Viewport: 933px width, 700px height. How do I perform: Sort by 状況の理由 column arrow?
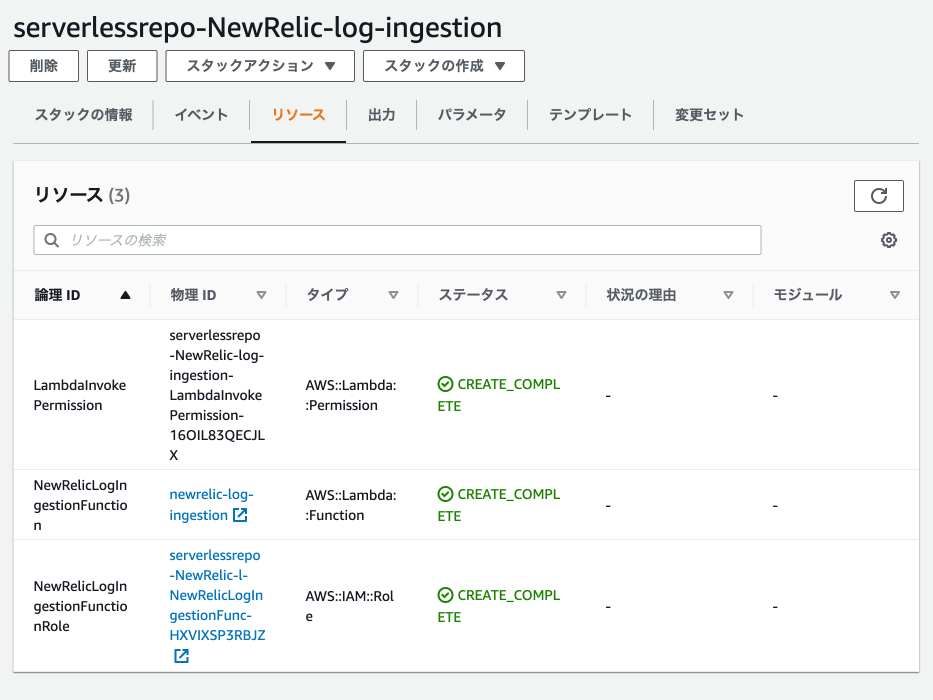(728, 295)
